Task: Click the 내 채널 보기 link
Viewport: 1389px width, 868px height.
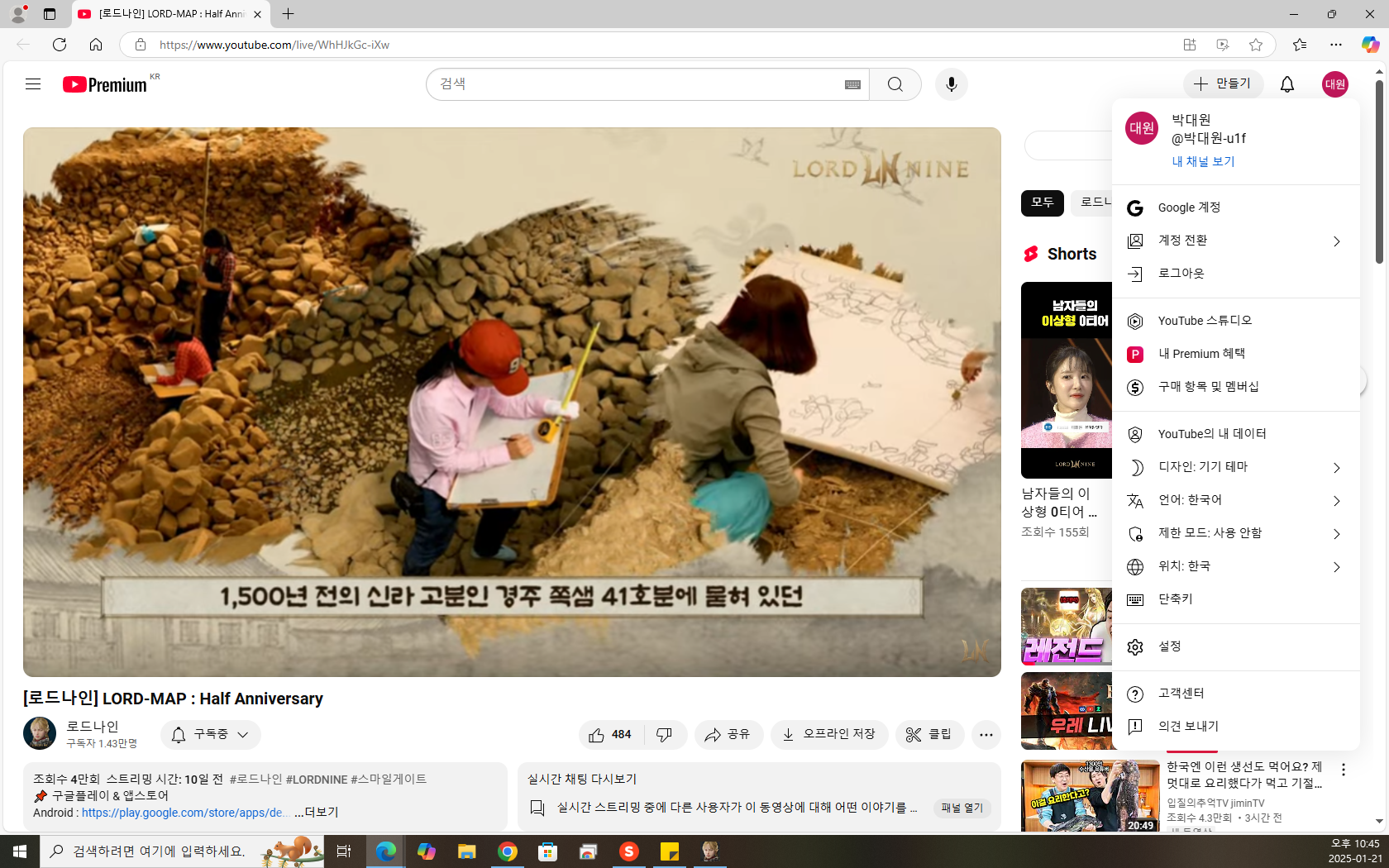Action: pos(1203,162)
